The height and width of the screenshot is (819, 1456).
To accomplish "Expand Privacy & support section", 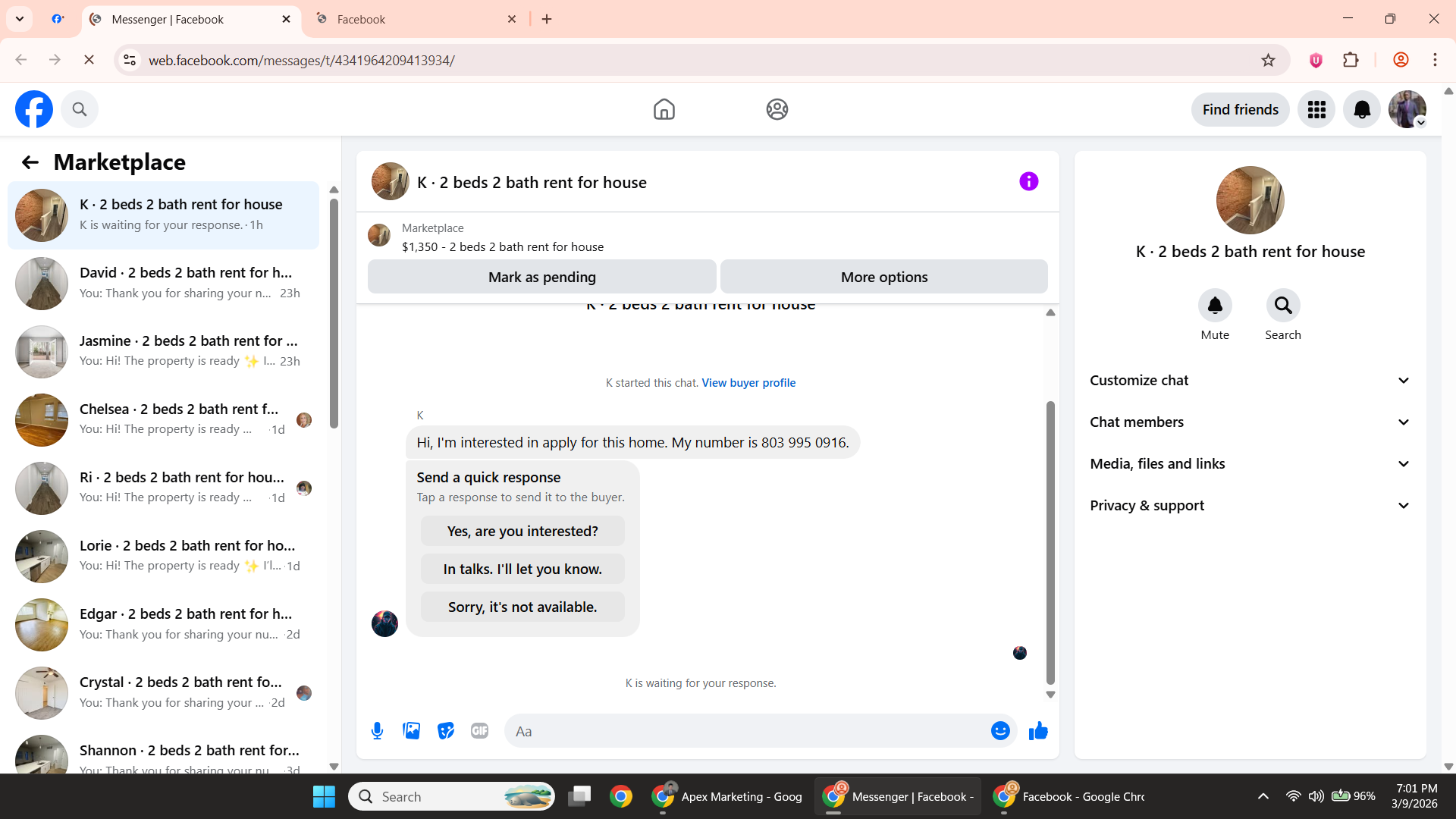I will click(x=1250, y=506).
